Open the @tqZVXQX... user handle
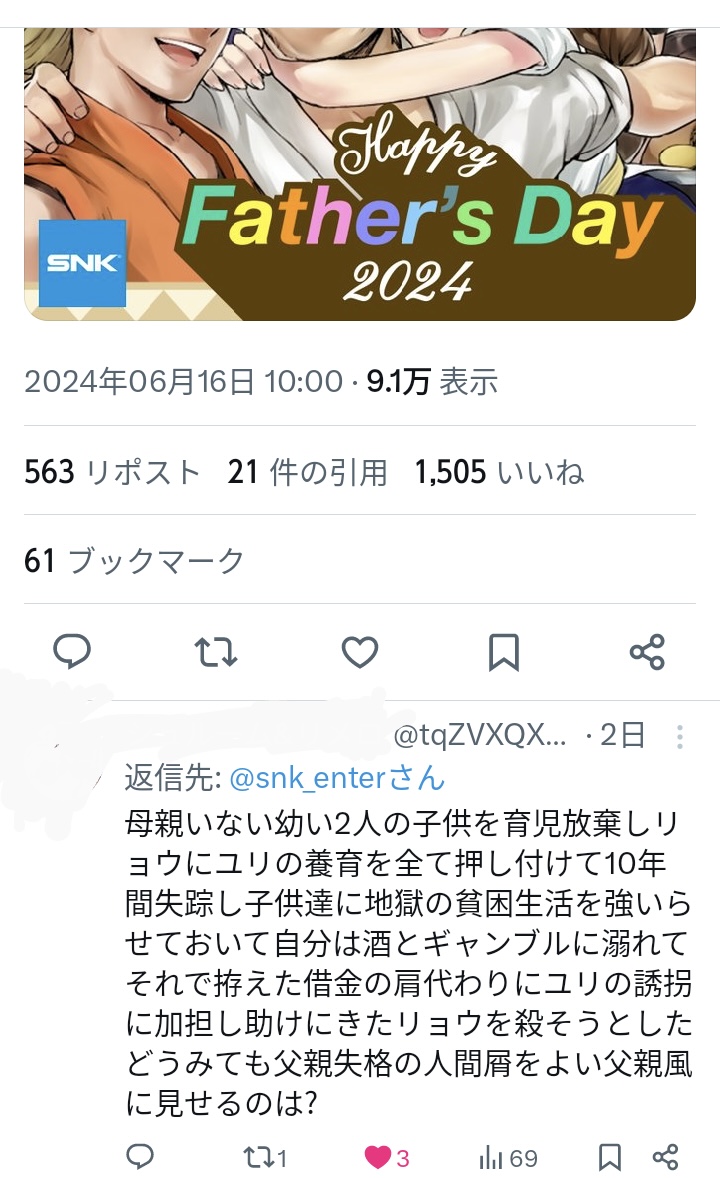720x1178 pixels. pyautogui.click(x=479, y=735)
